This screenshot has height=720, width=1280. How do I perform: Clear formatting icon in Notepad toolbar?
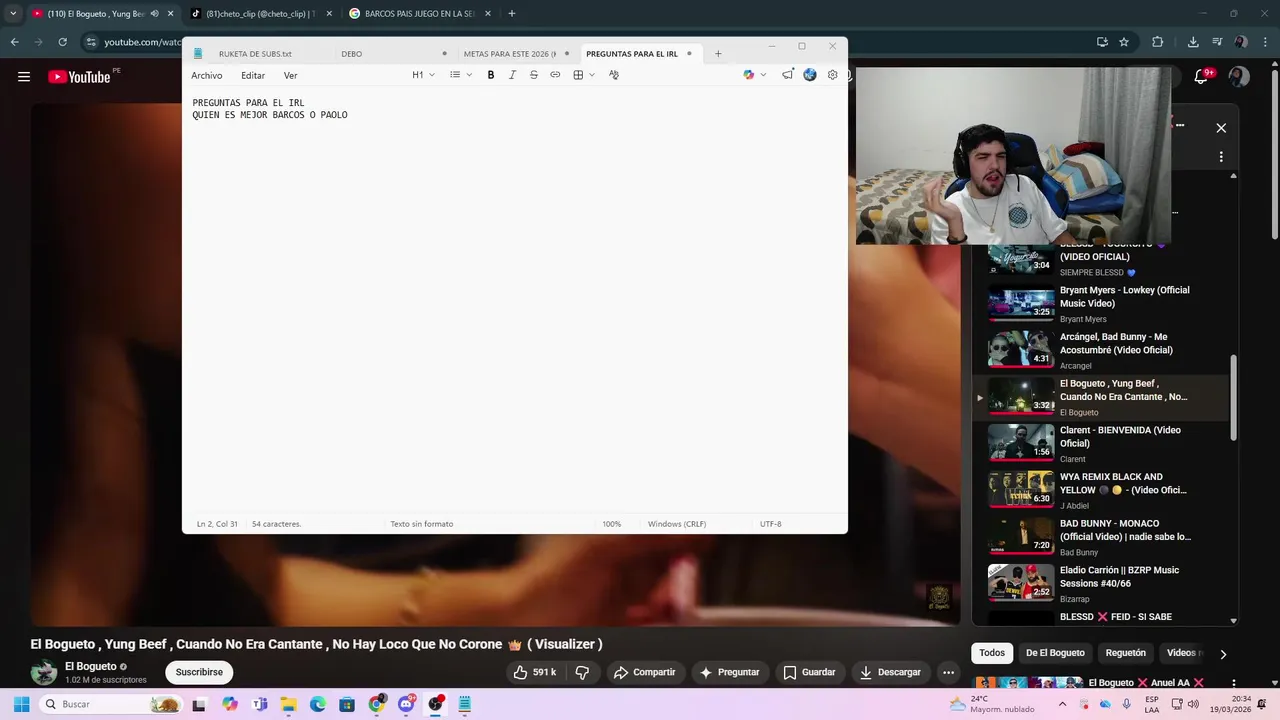click(x=614, y=75)
